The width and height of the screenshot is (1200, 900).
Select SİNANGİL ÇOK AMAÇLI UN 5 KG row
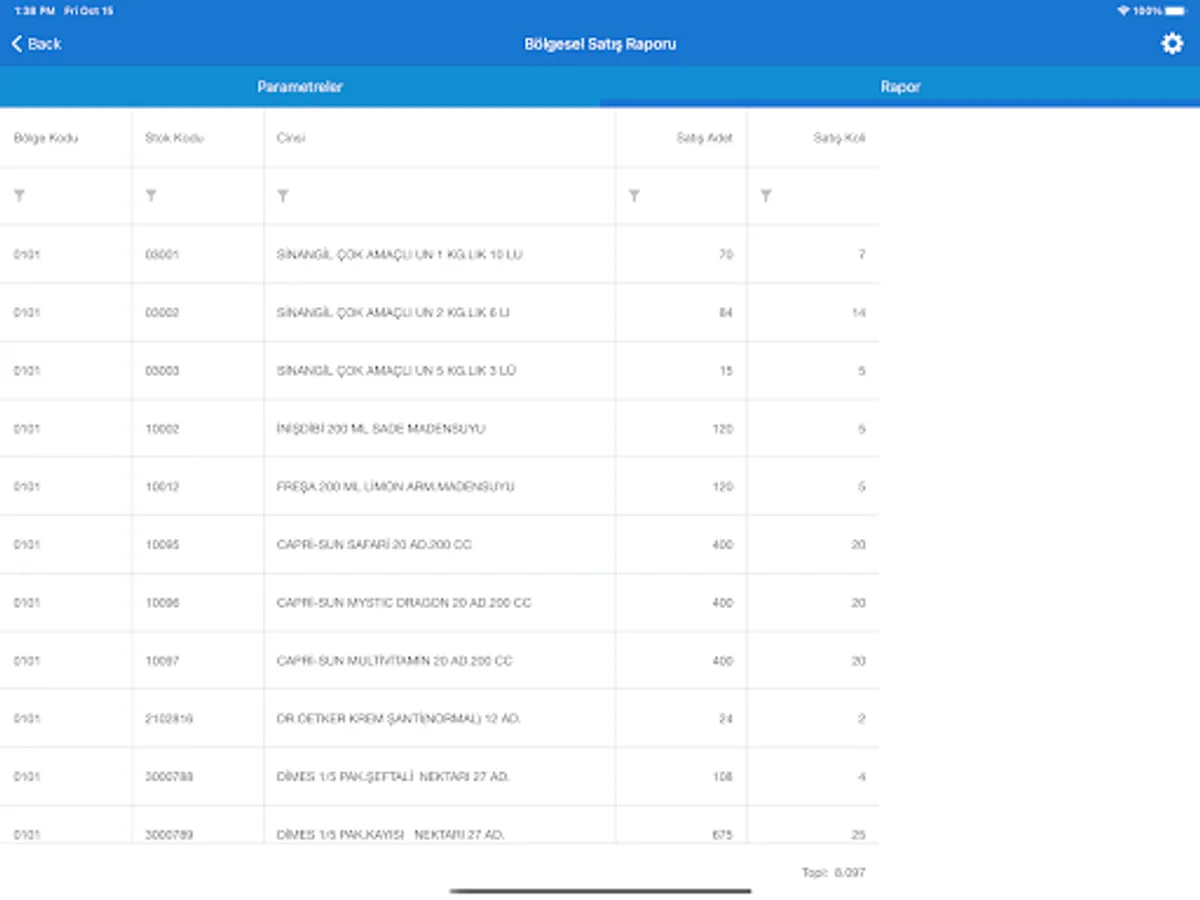(440, 371)
